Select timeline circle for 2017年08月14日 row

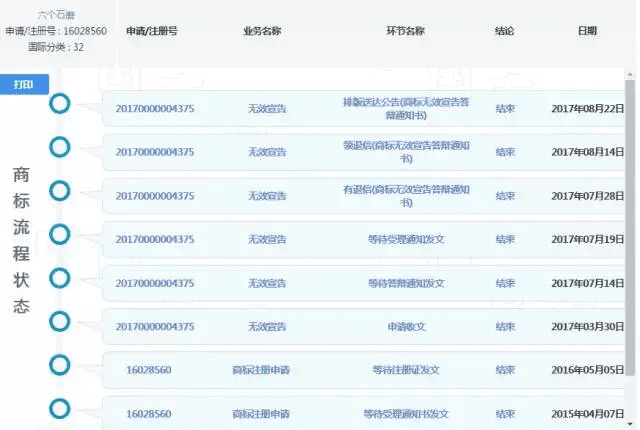coord(60,147)
